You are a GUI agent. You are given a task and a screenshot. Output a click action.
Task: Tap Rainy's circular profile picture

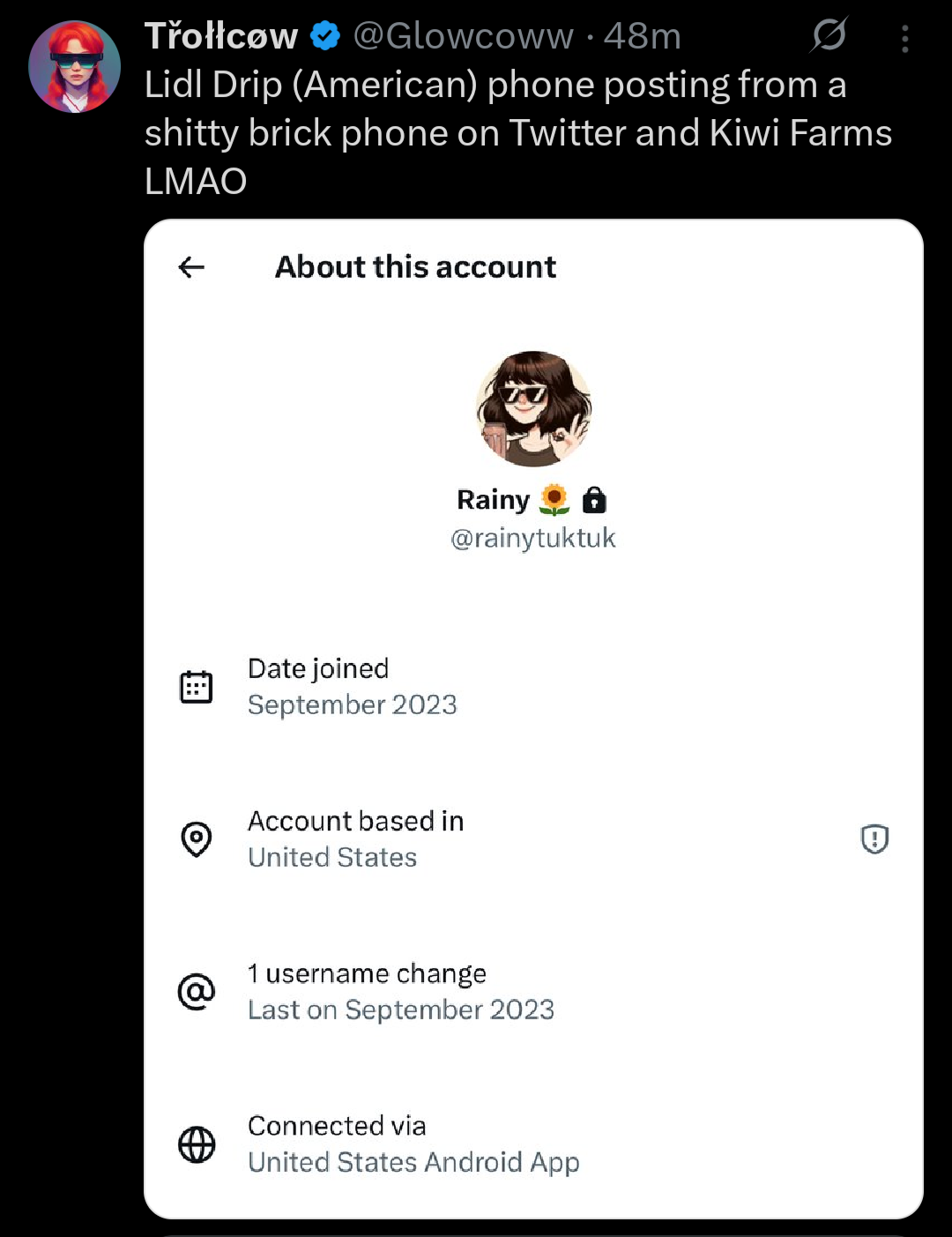pos(533,408)
